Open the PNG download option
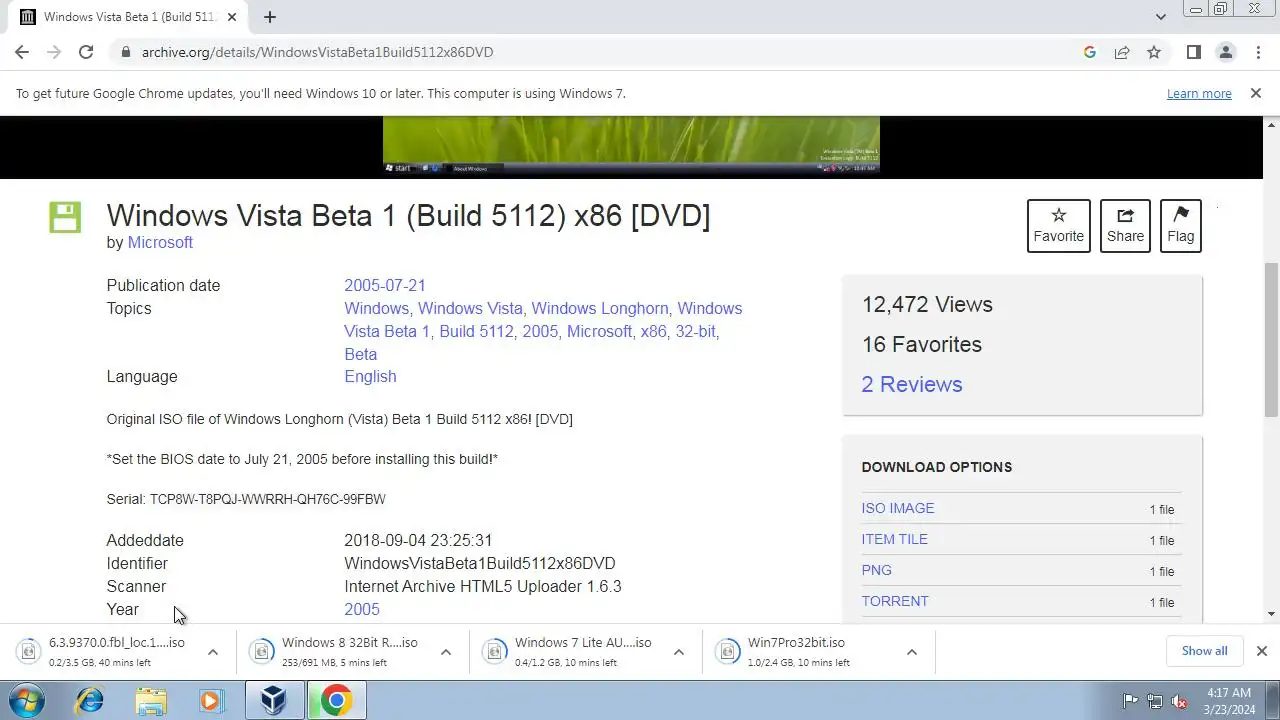Image resolution: width=1280 pixels, height=720 pixels. coord(876,570)
